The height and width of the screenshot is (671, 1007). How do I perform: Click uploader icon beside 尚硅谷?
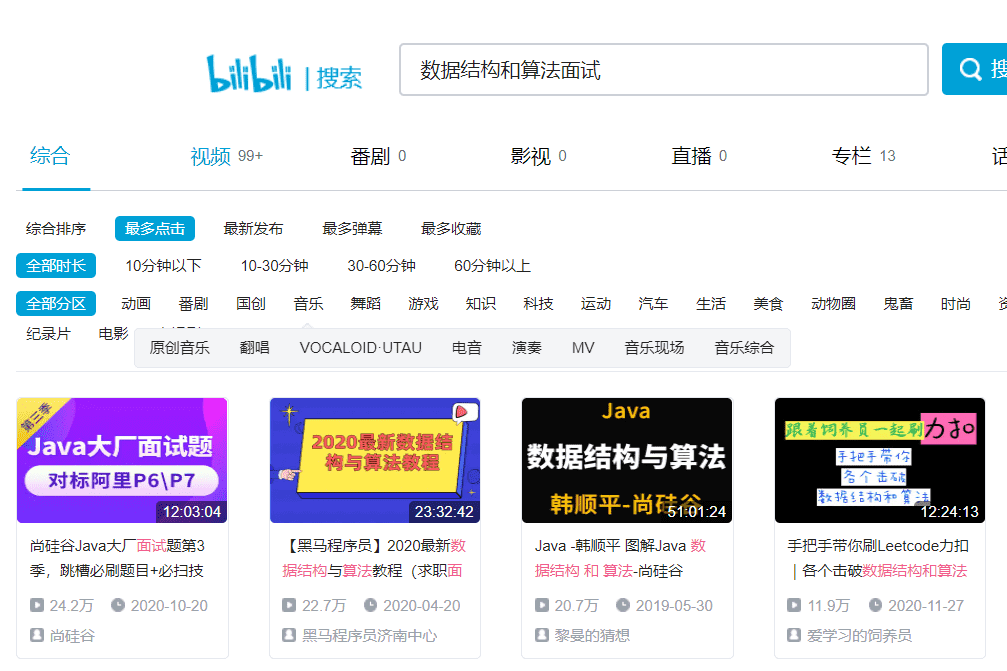click(37, 635)
